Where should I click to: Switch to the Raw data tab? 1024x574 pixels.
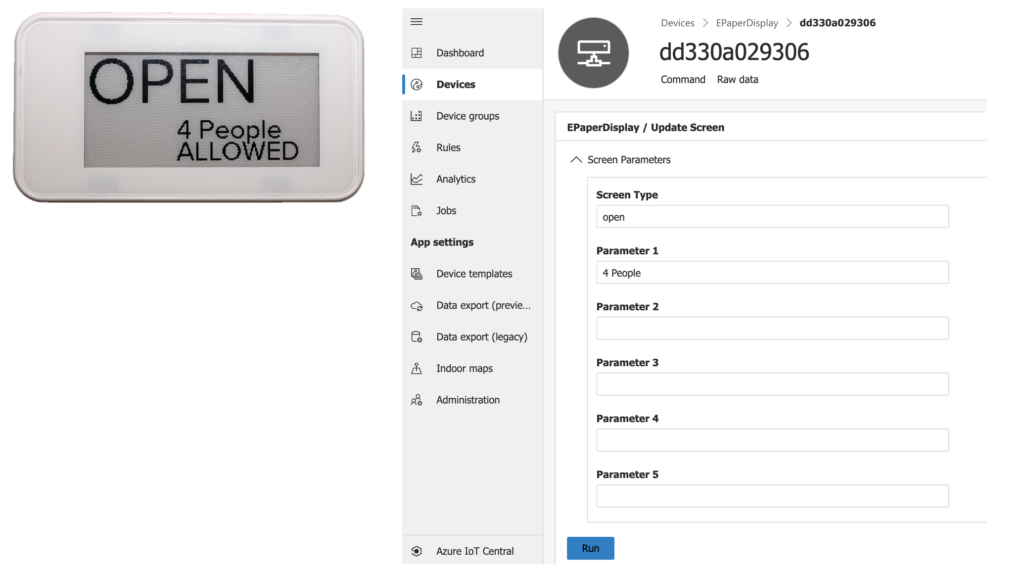point(737,80)
